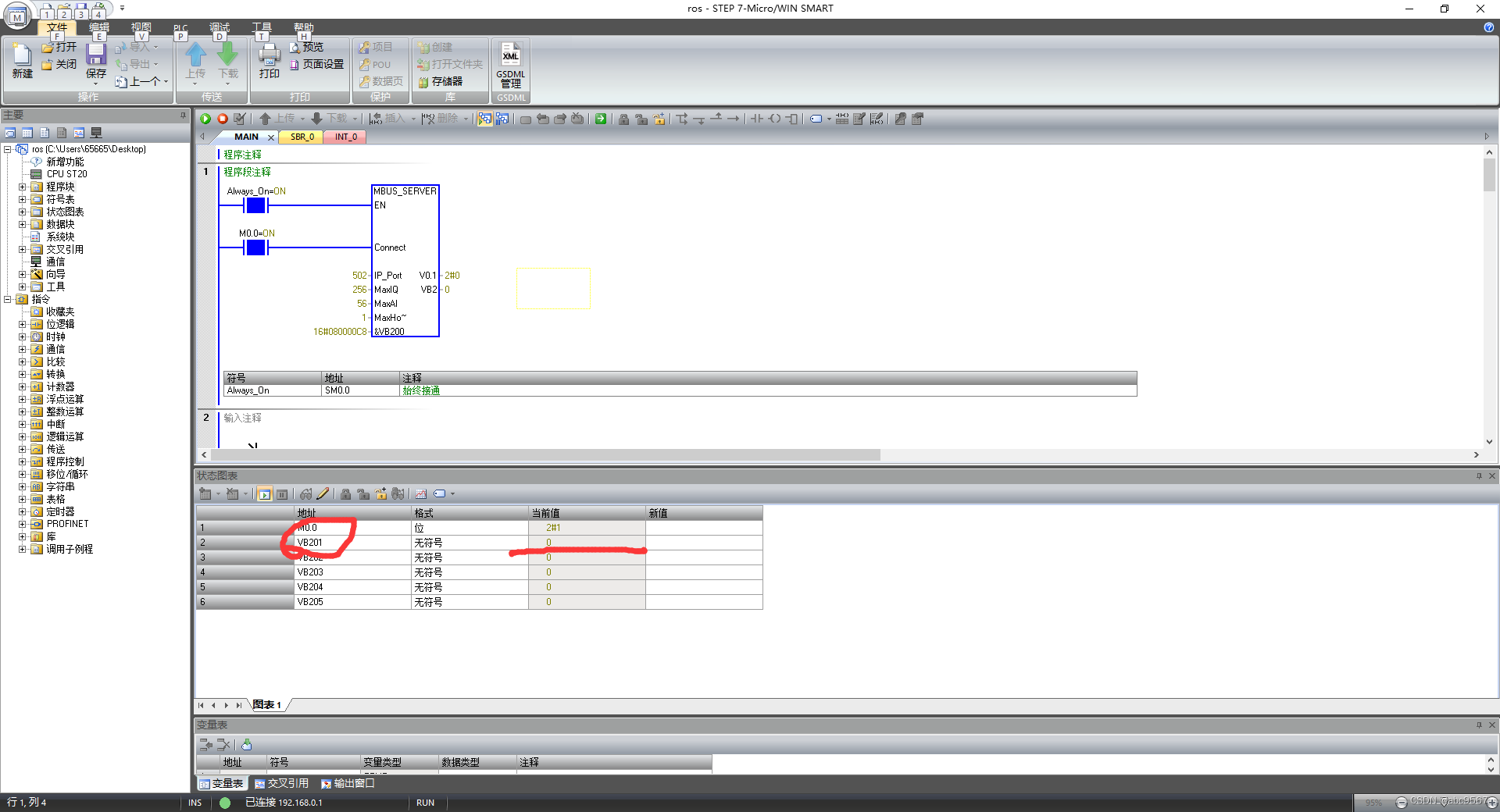Screen dimensions: 1500x812
Task: Toggle program status monitoring icon
Action: click(x=485, y=119)
